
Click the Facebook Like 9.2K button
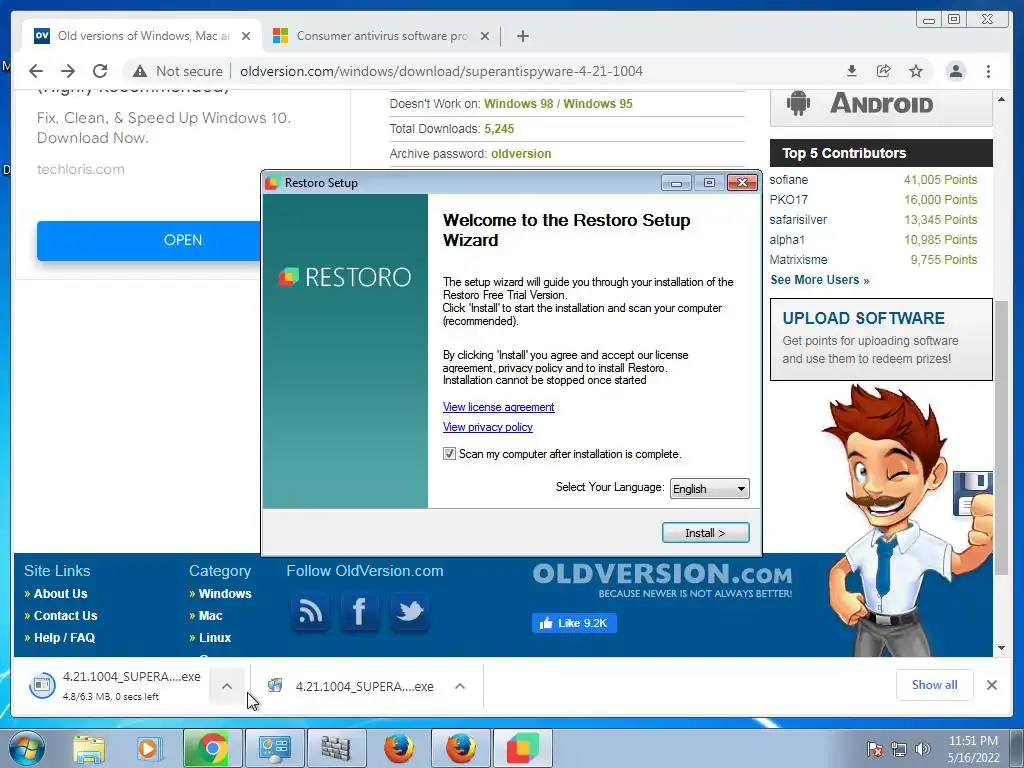click(574, 623)
